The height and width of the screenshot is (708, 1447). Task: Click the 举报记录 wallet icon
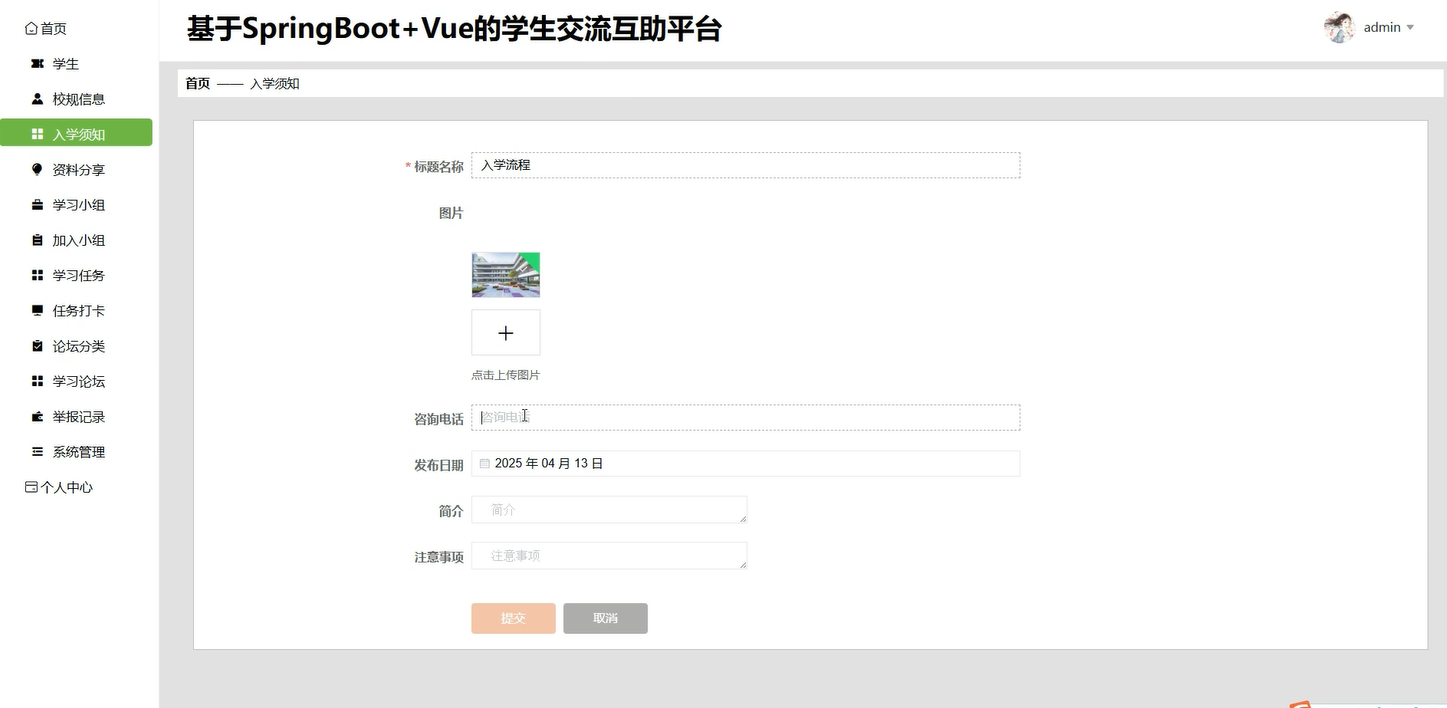pyautogui.click(x=38, y=417)
